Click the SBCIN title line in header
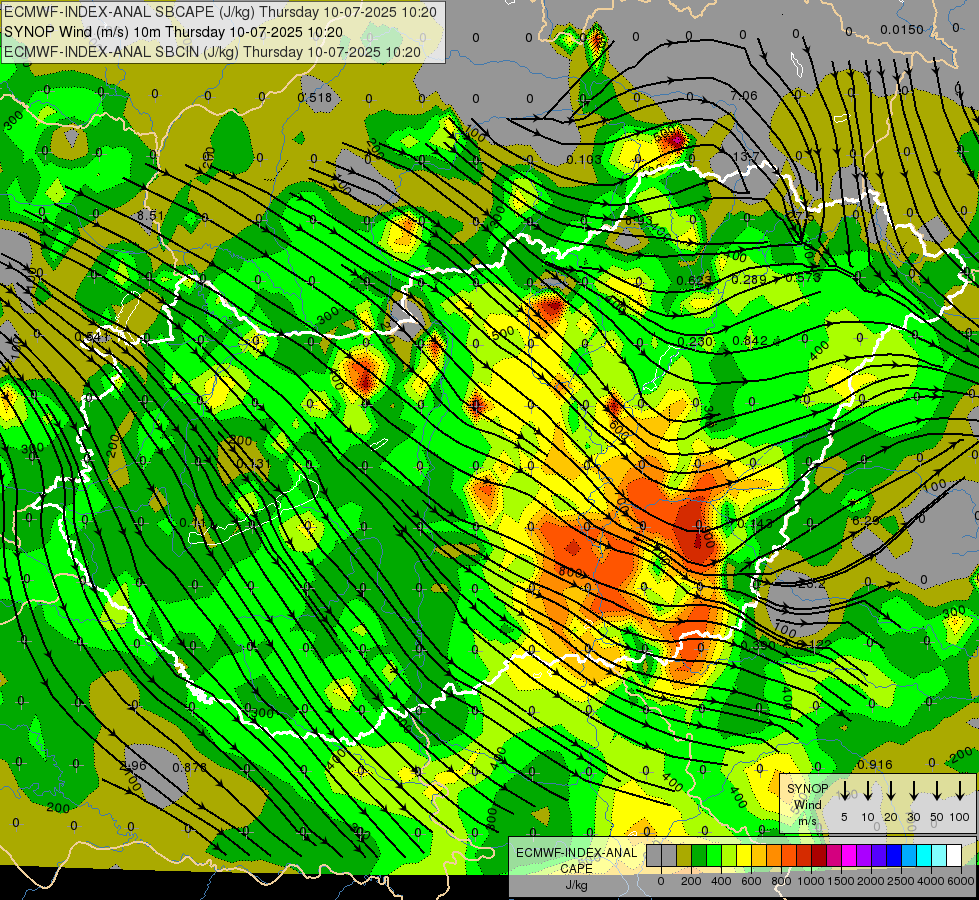This screenshot has width=979, height=900. pos(212,52)
